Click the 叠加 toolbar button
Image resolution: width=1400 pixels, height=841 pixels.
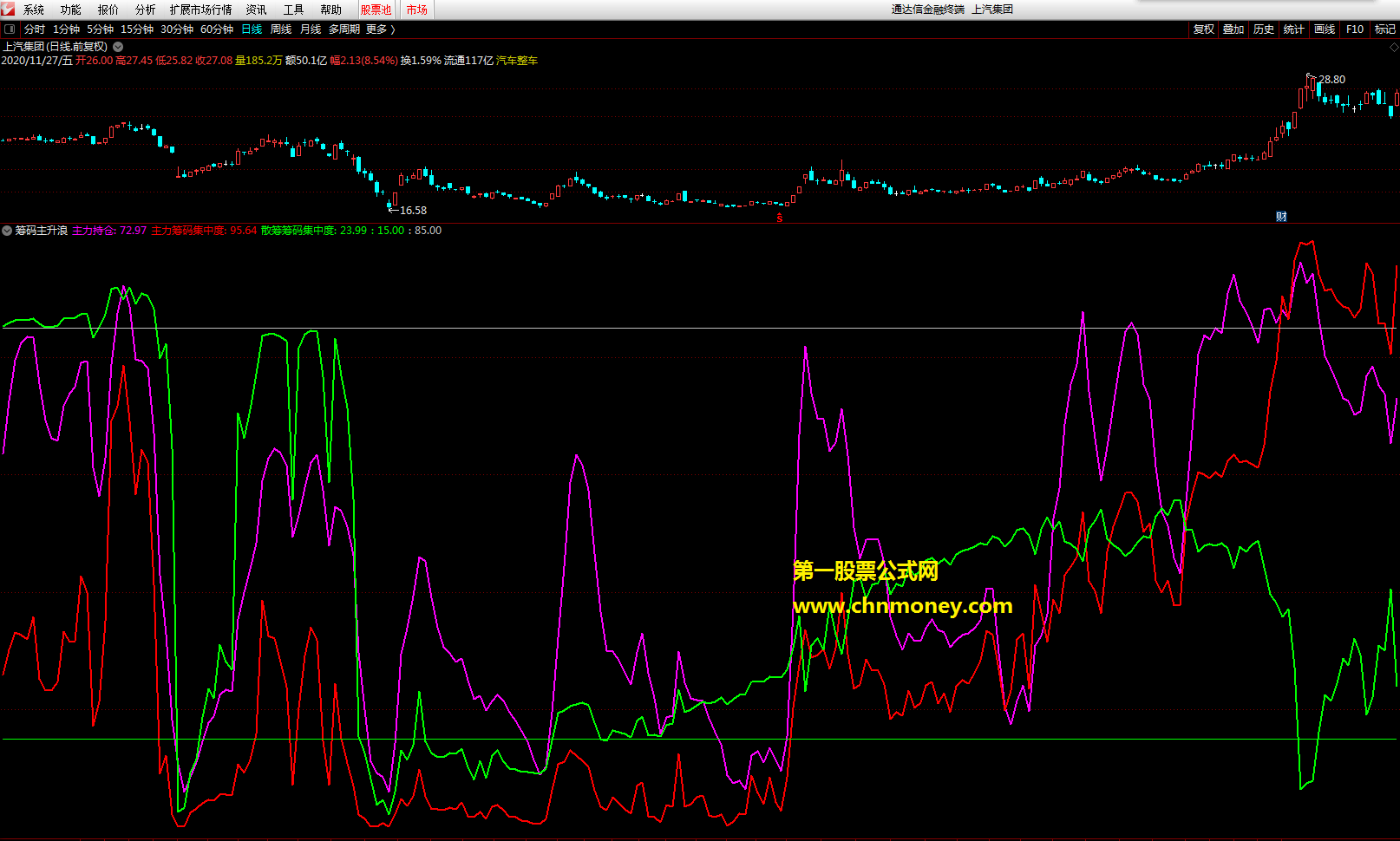pyautogui.click(x=1233, y=29)
